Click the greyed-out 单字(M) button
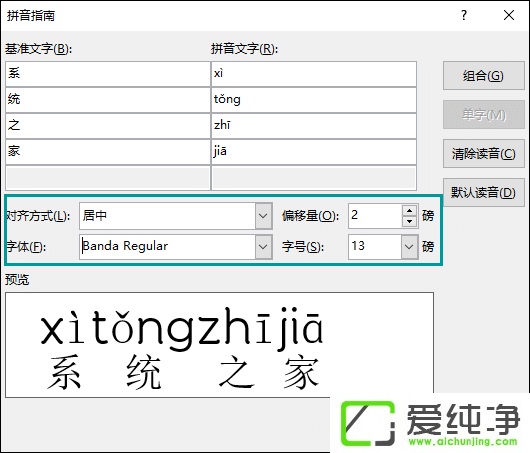This screenshot has width=530, height=453. tap(483, 115)
